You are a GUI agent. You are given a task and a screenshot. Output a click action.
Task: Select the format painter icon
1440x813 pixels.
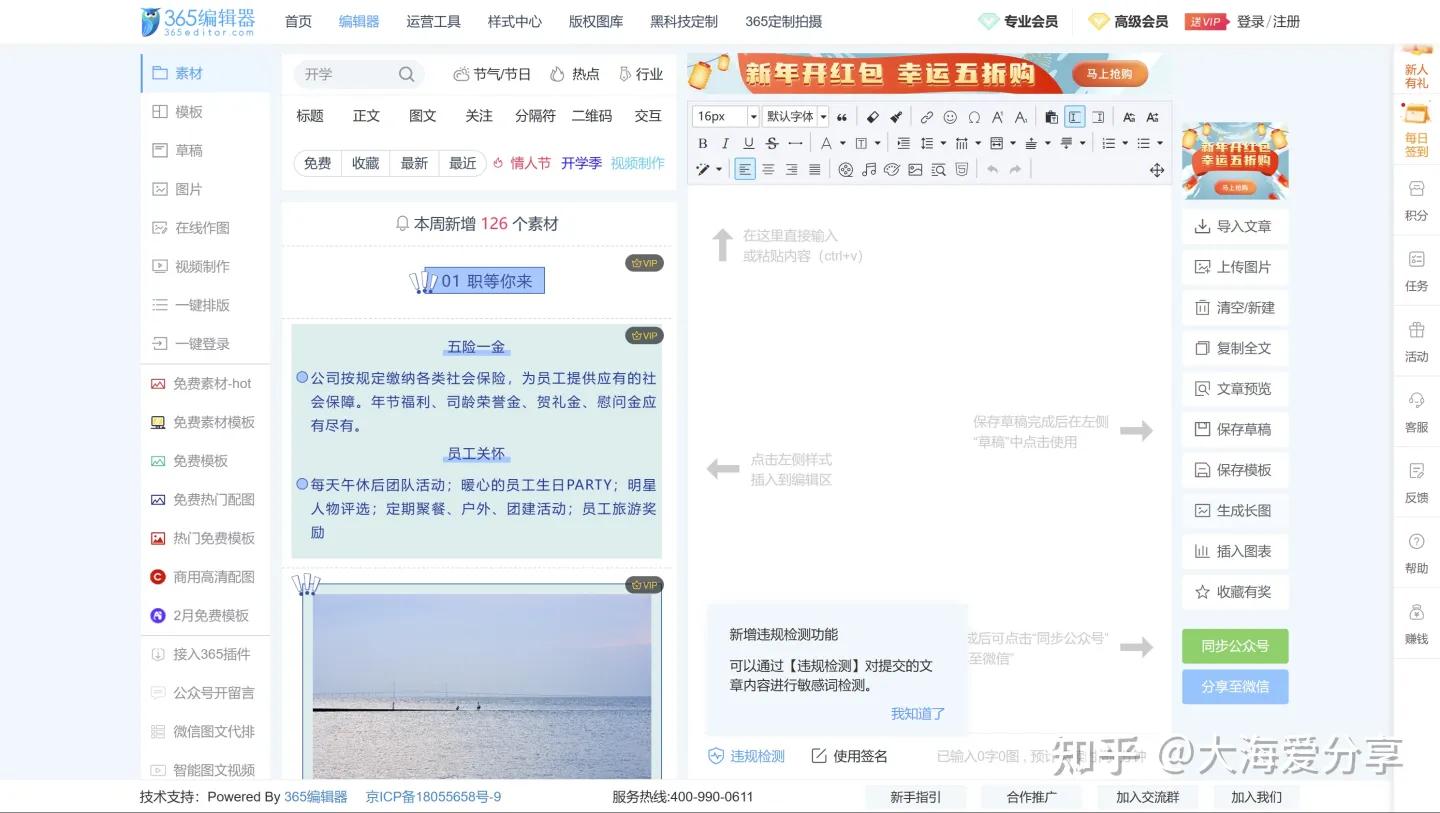pyautogui.click(x=897, y=116)
